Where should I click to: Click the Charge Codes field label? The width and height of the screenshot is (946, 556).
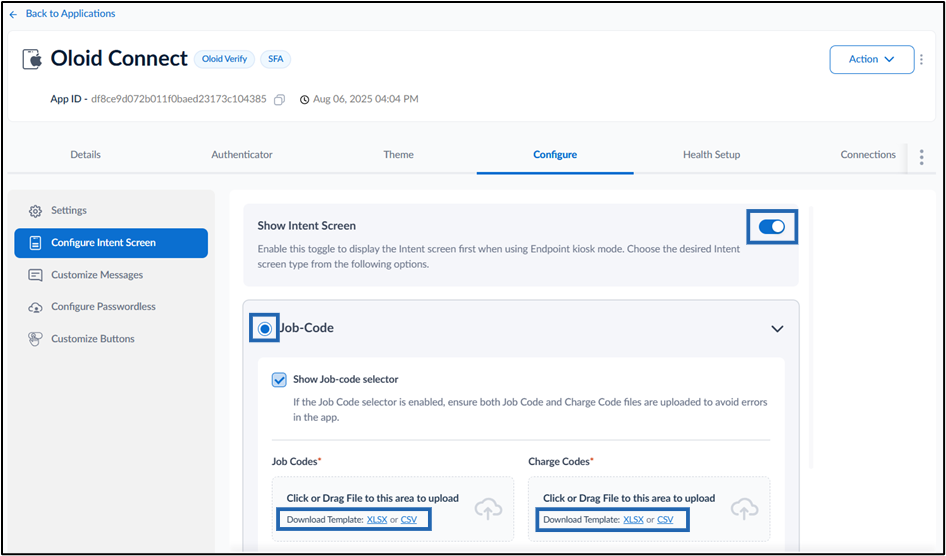[x=561, y=462]
